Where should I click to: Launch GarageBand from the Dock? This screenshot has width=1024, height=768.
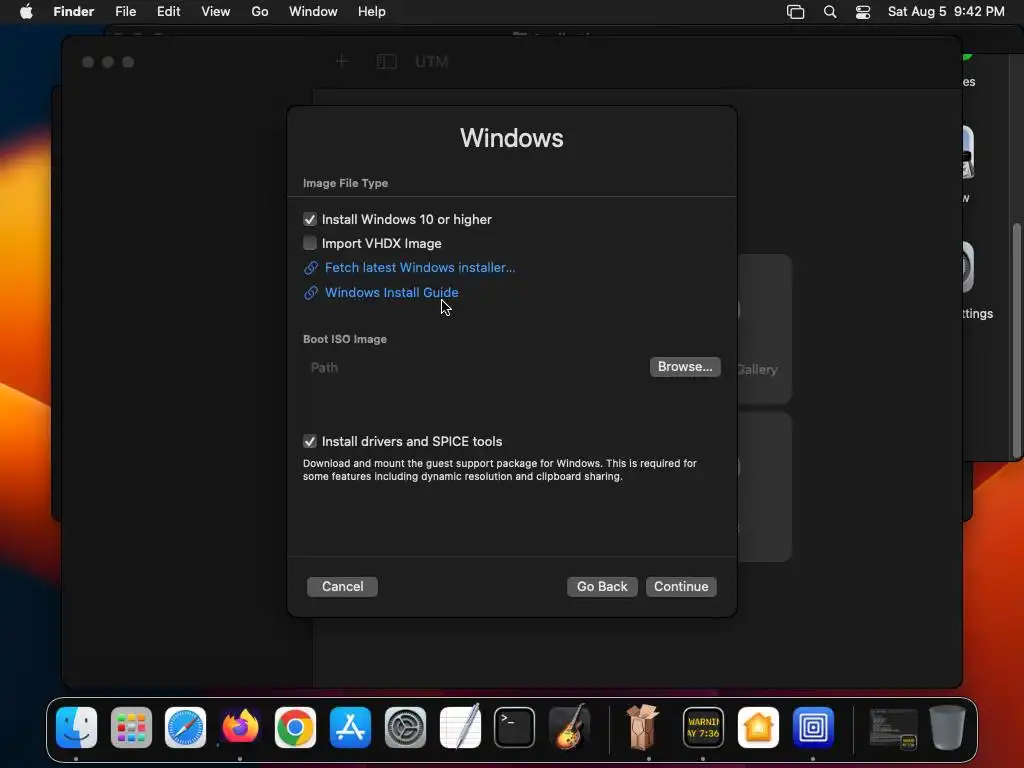pos(569,727)
